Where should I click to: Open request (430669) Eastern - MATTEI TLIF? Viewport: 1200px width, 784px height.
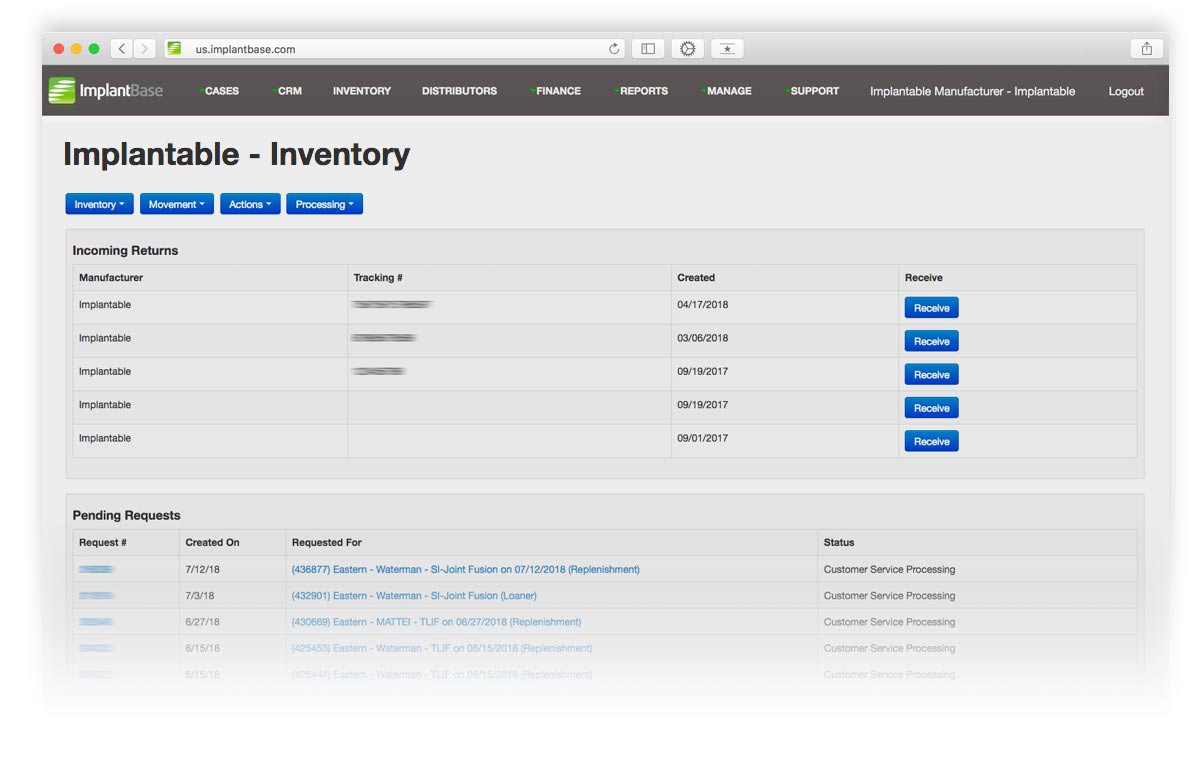[x=436, y=621]
